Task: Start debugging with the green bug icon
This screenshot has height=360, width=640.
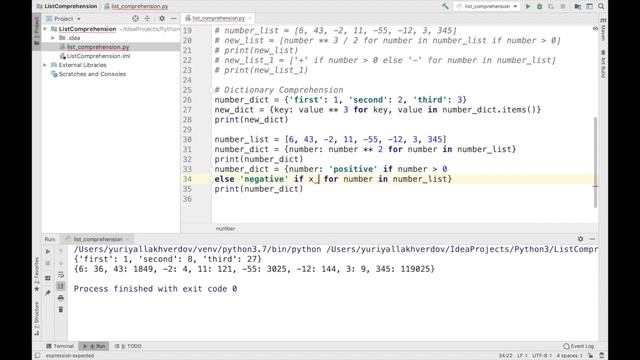Action: pos(539,6)
